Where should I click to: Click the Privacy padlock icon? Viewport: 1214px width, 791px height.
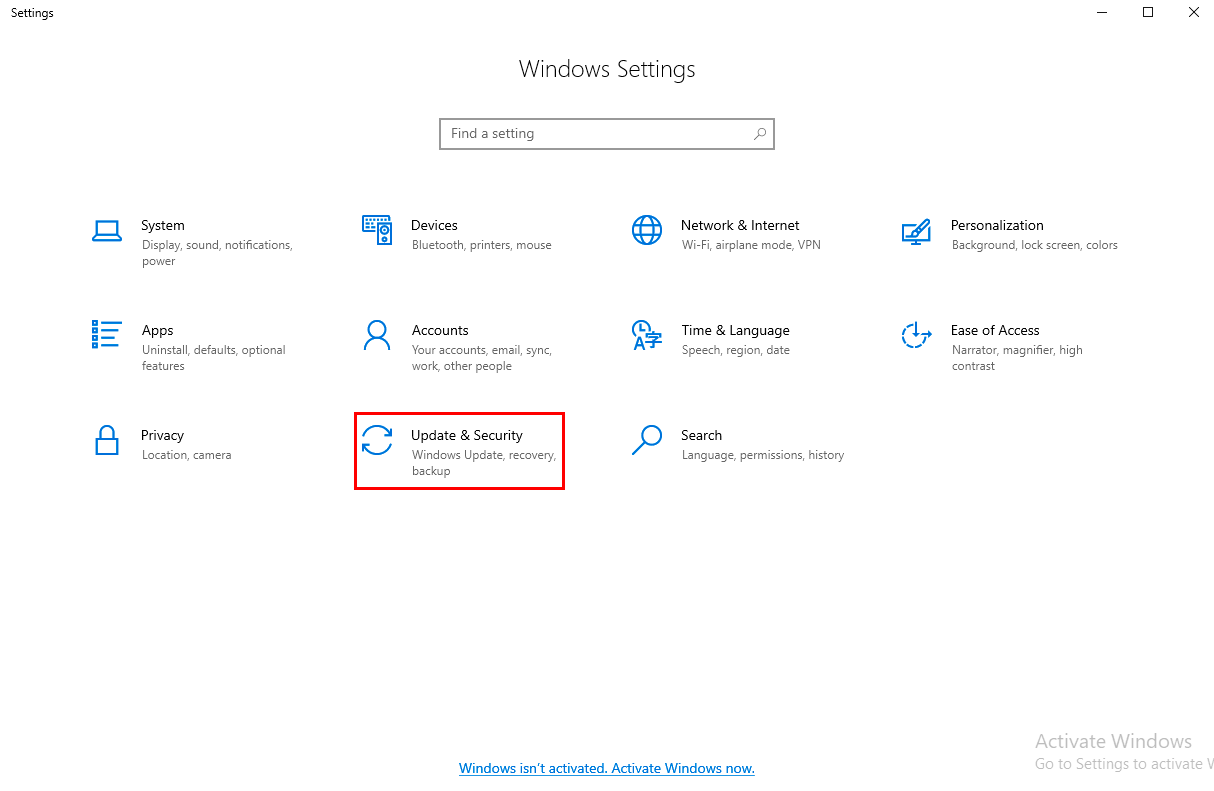tap(107, 440)
